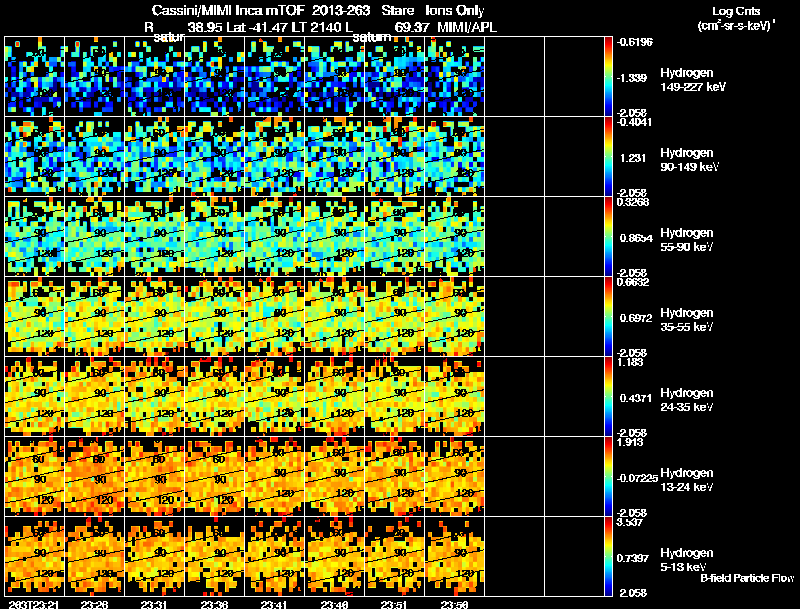
Task: Select the 35-55 keV image at 23:36
Action: click(x=215, y=317)
